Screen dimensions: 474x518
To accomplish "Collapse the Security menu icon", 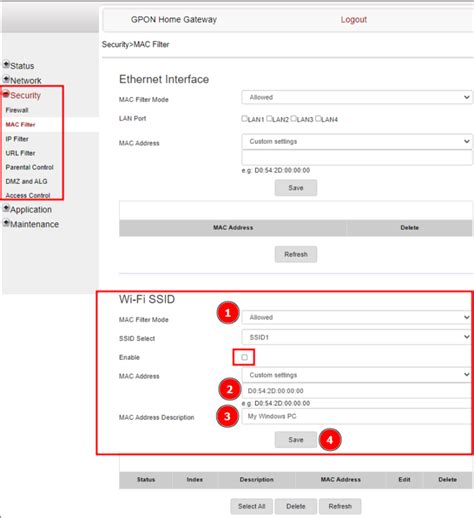I will coord(6,94).
